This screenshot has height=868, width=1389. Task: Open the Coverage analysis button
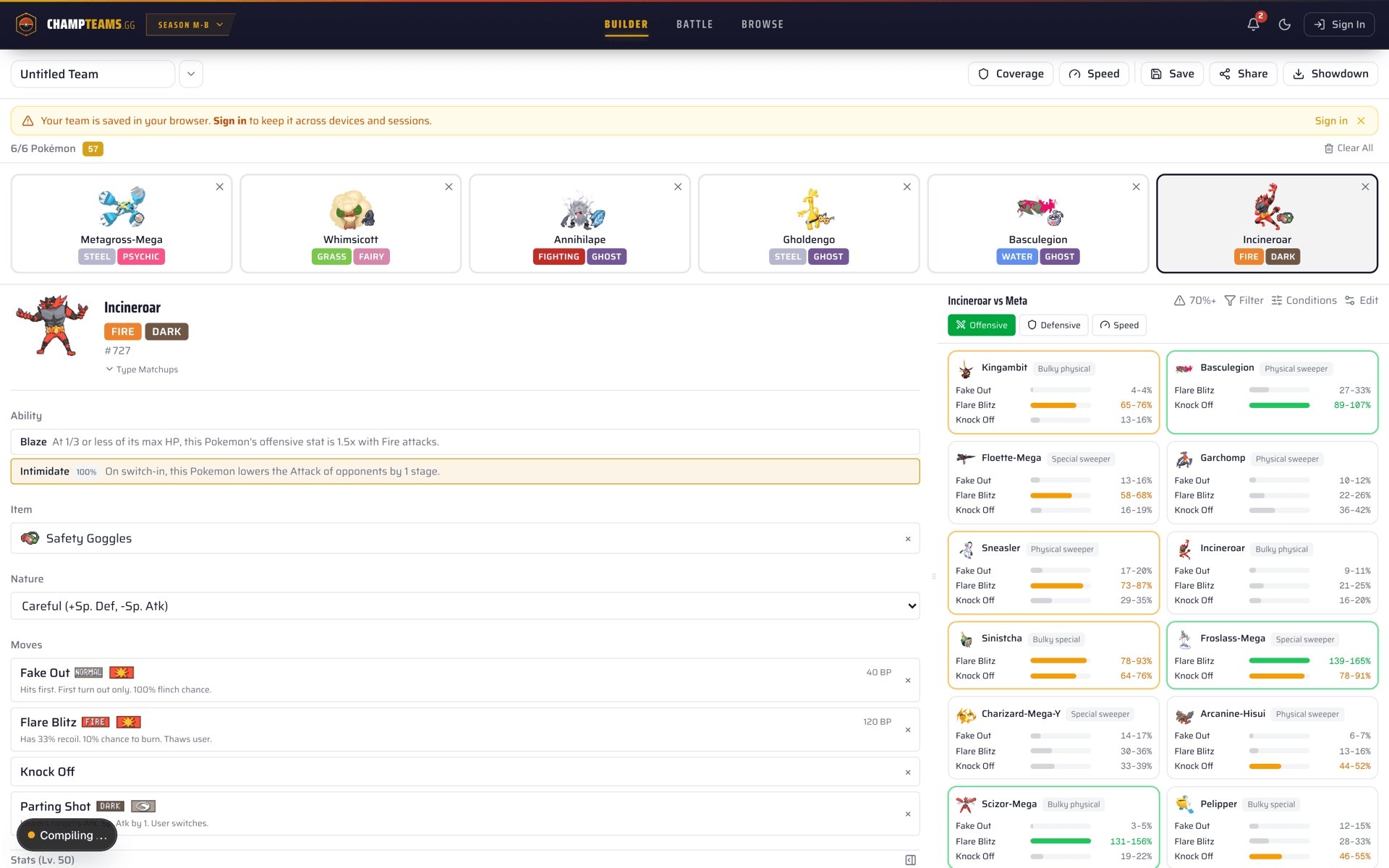1011,74
